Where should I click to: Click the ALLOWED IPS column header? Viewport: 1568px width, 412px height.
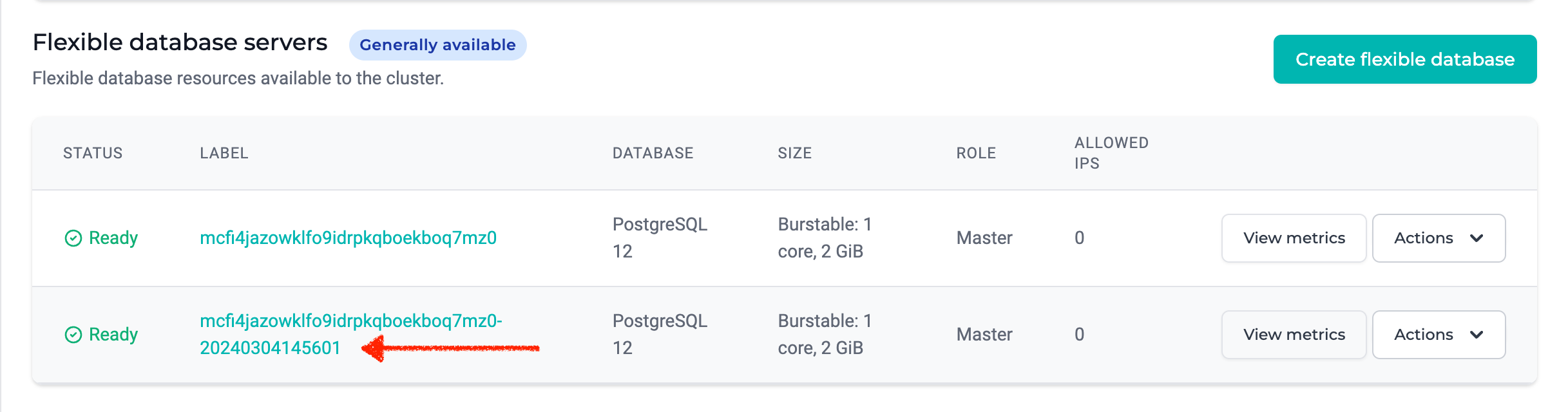click(1111, 153)
